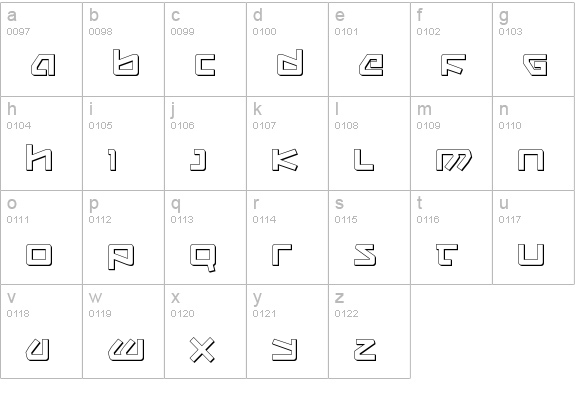Select the 'g' glyph preview
The width and height of the screenshot is (575, 414).
tap(535, 65)
